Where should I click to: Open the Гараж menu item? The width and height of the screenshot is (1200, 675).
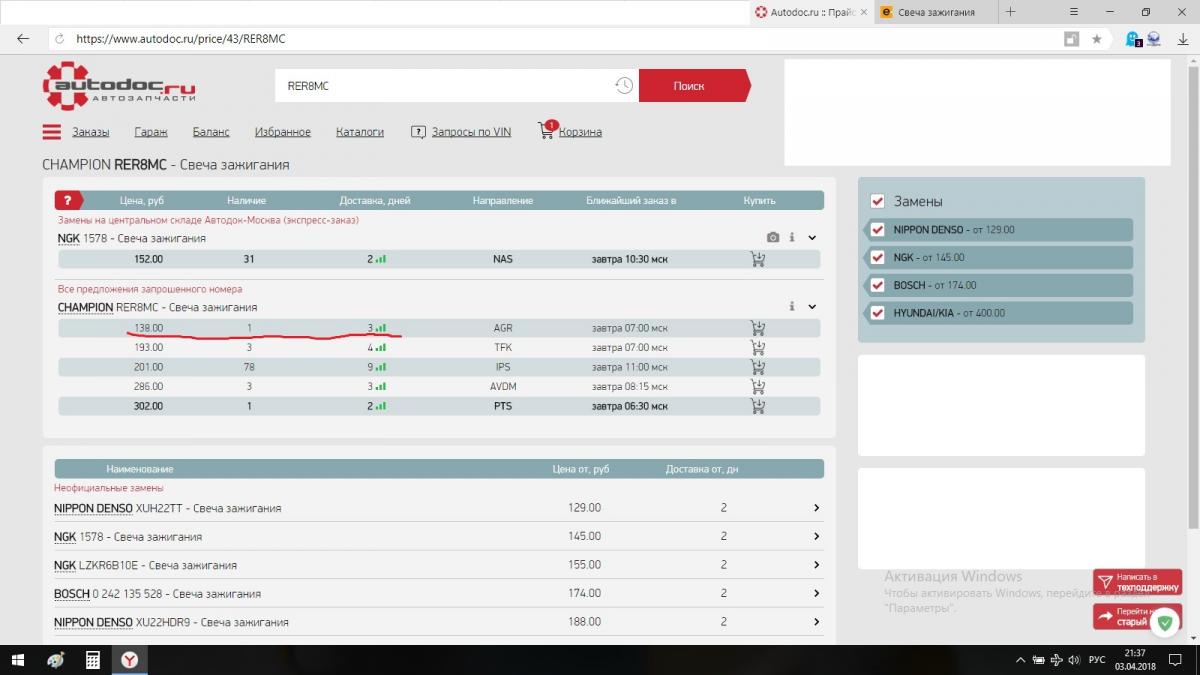click(x=151, y=132)
